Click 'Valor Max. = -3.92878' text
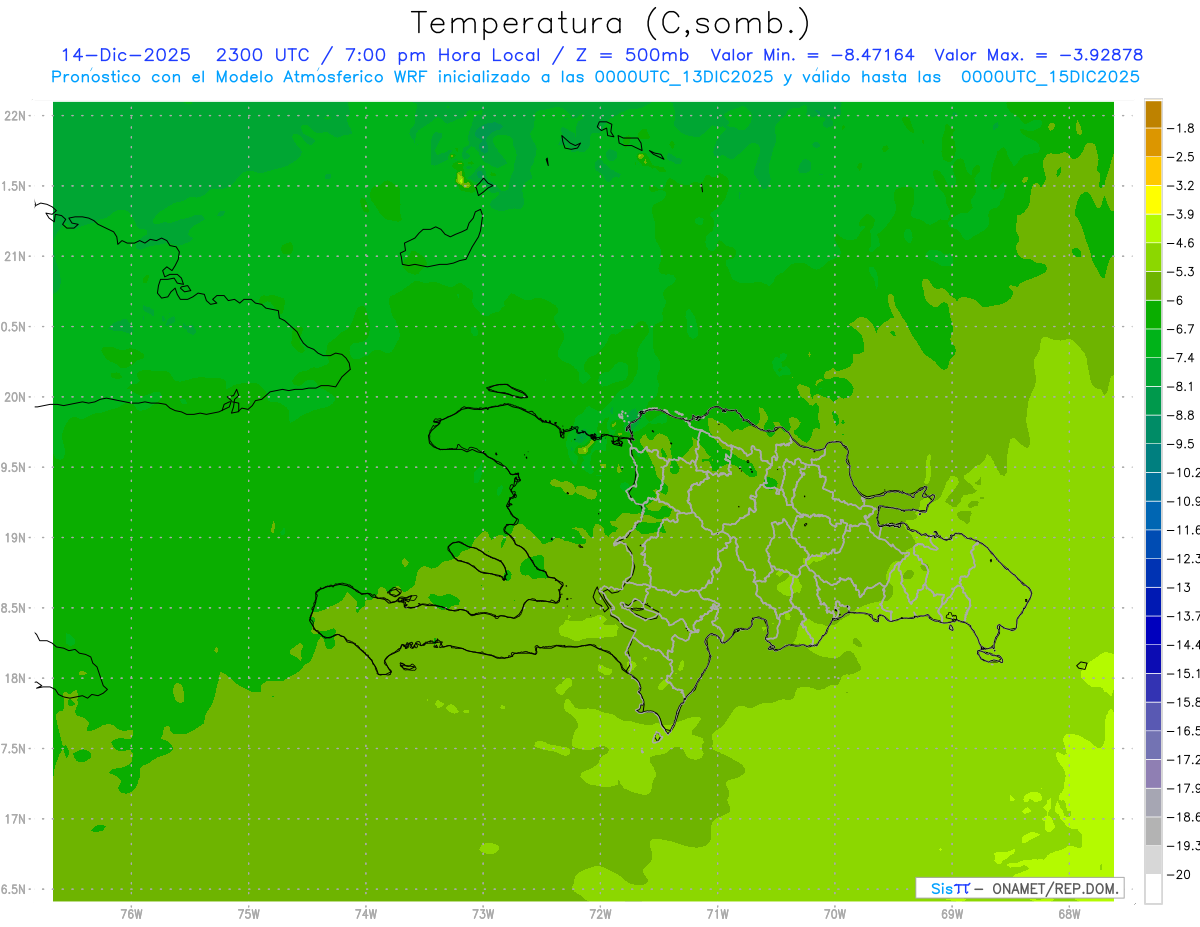 pos(1038,55)
